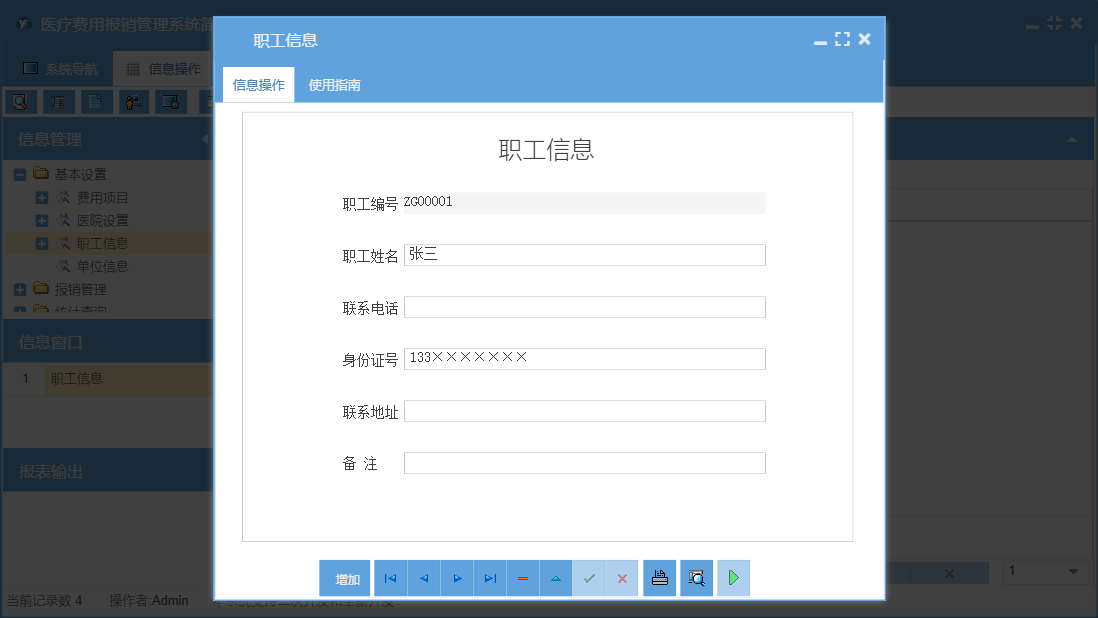
Task: Click the green checkmark confirm icon
Action: [x=589, y=578]
